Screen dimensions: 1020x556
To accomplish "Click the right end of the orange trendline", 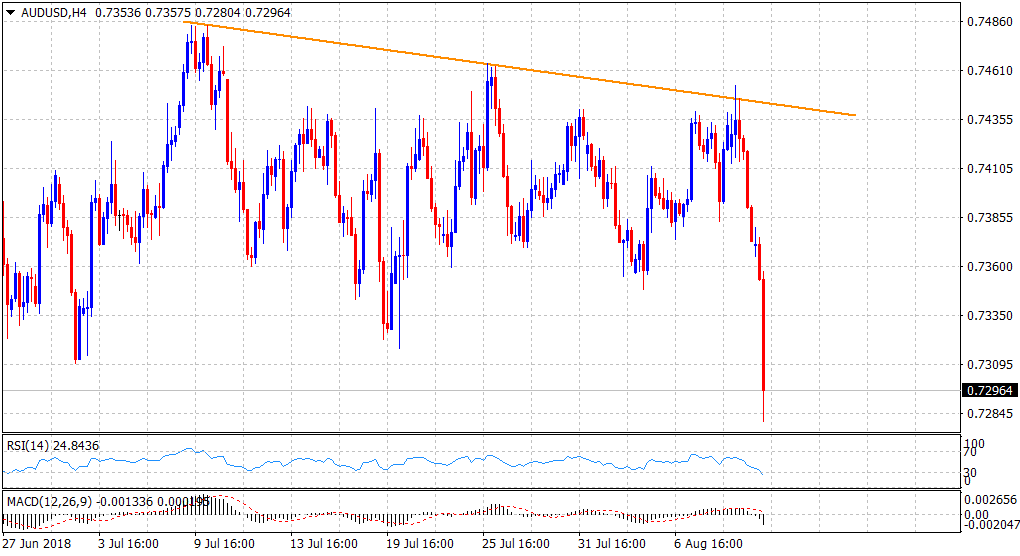I will [855, 115].
